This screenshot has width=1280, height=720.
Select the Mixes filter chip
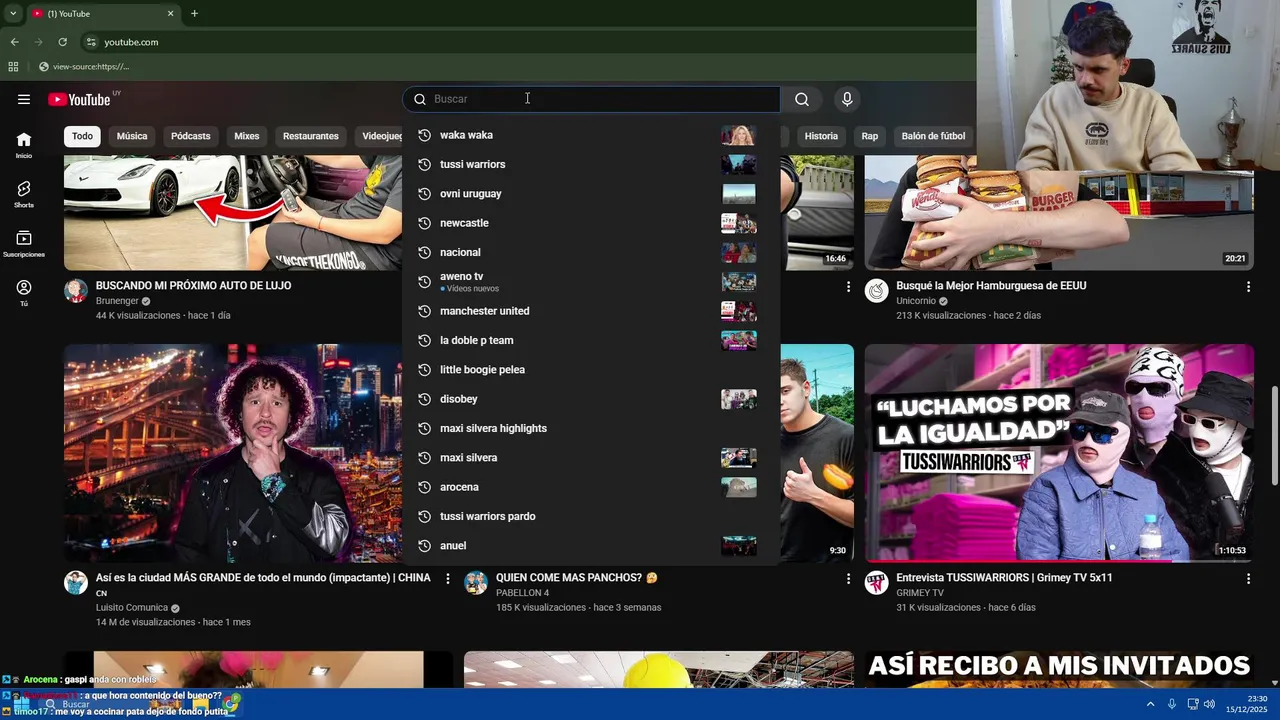247,136
